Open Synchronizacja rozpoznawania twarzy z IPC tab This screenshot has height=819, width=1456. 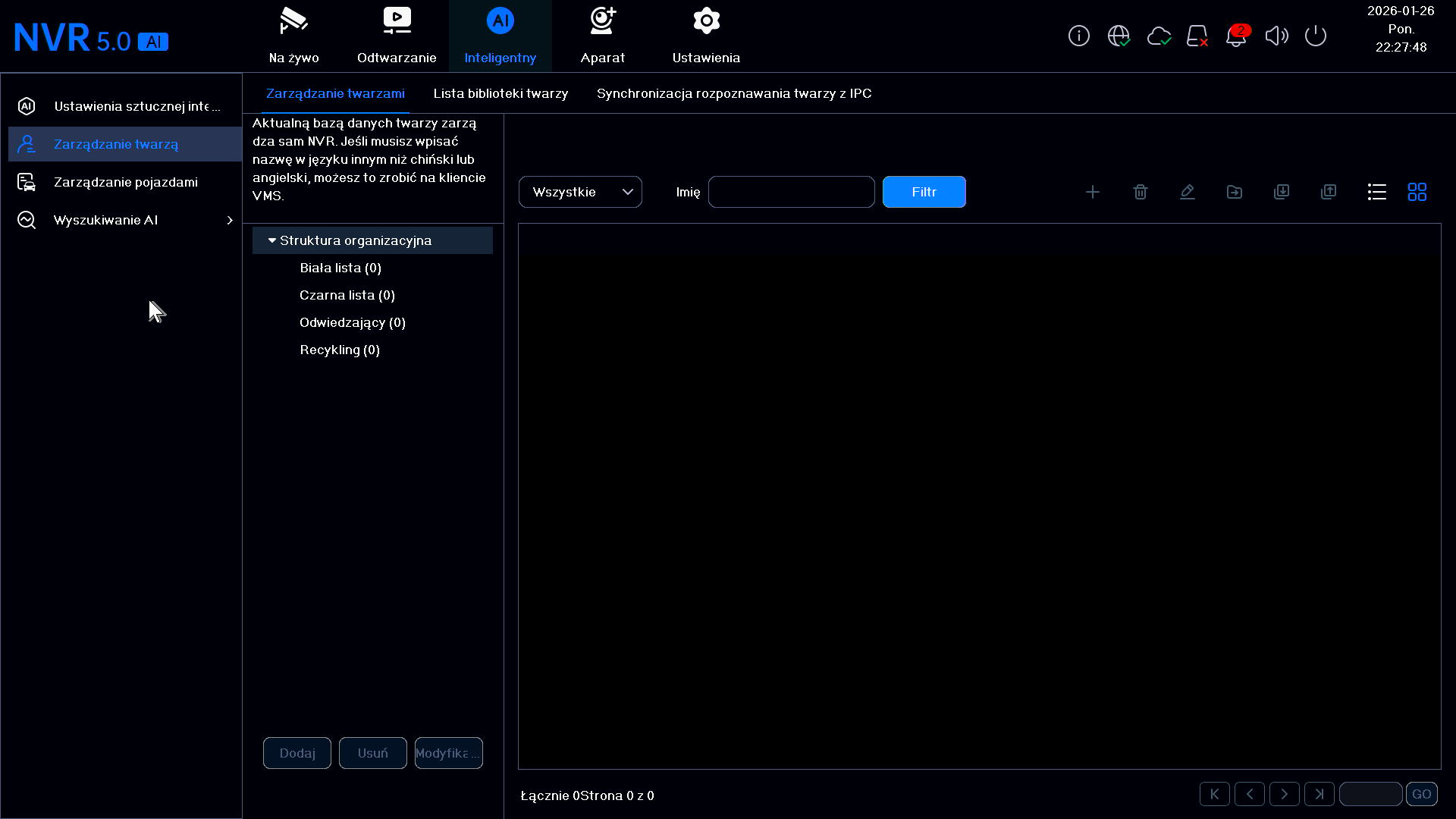[734, 93]
